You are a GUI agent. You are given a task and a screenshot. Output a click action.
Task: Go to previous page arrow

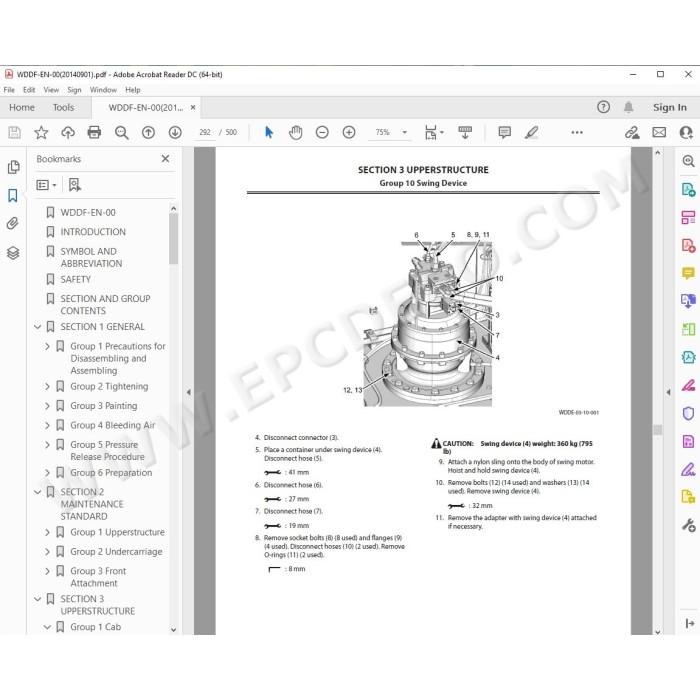click(148, 132)
